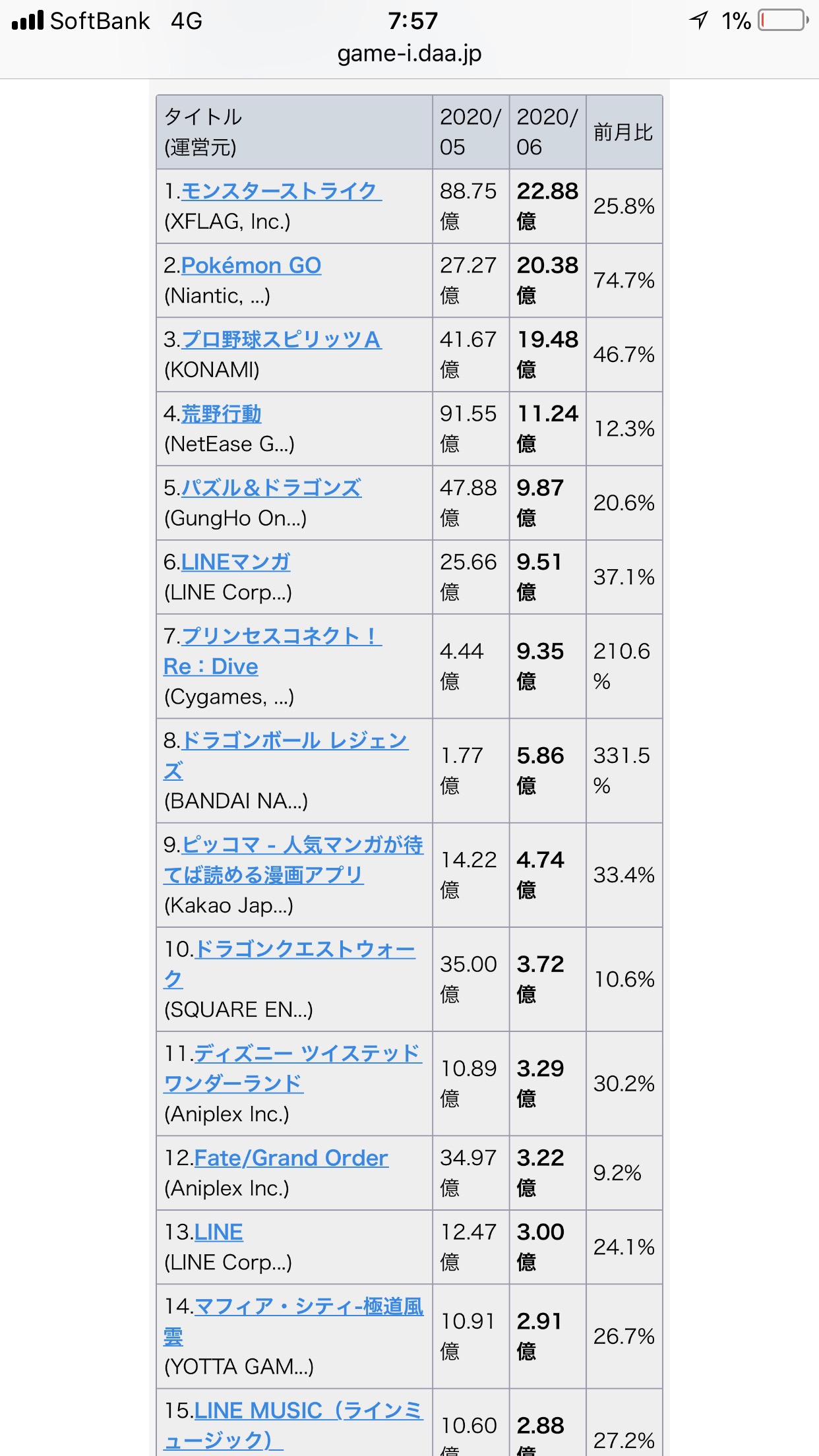Tap the battery icon in status bar
819x1456 pixels.
pyautogui.click(x=783, y=20)
